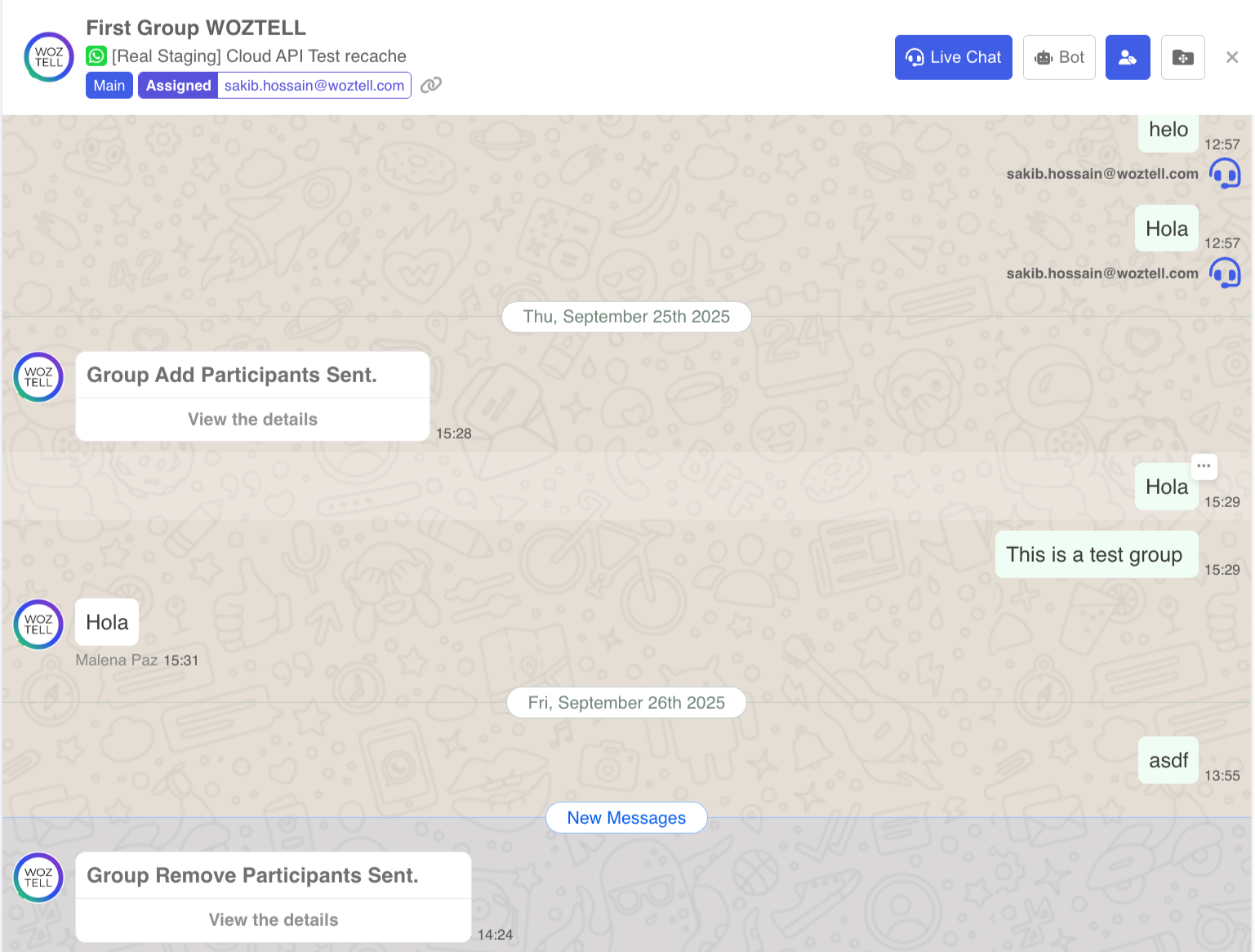View details of Group Remove Participants Sent
This screenshot has height=952, width=1255.
click(274, 920)
